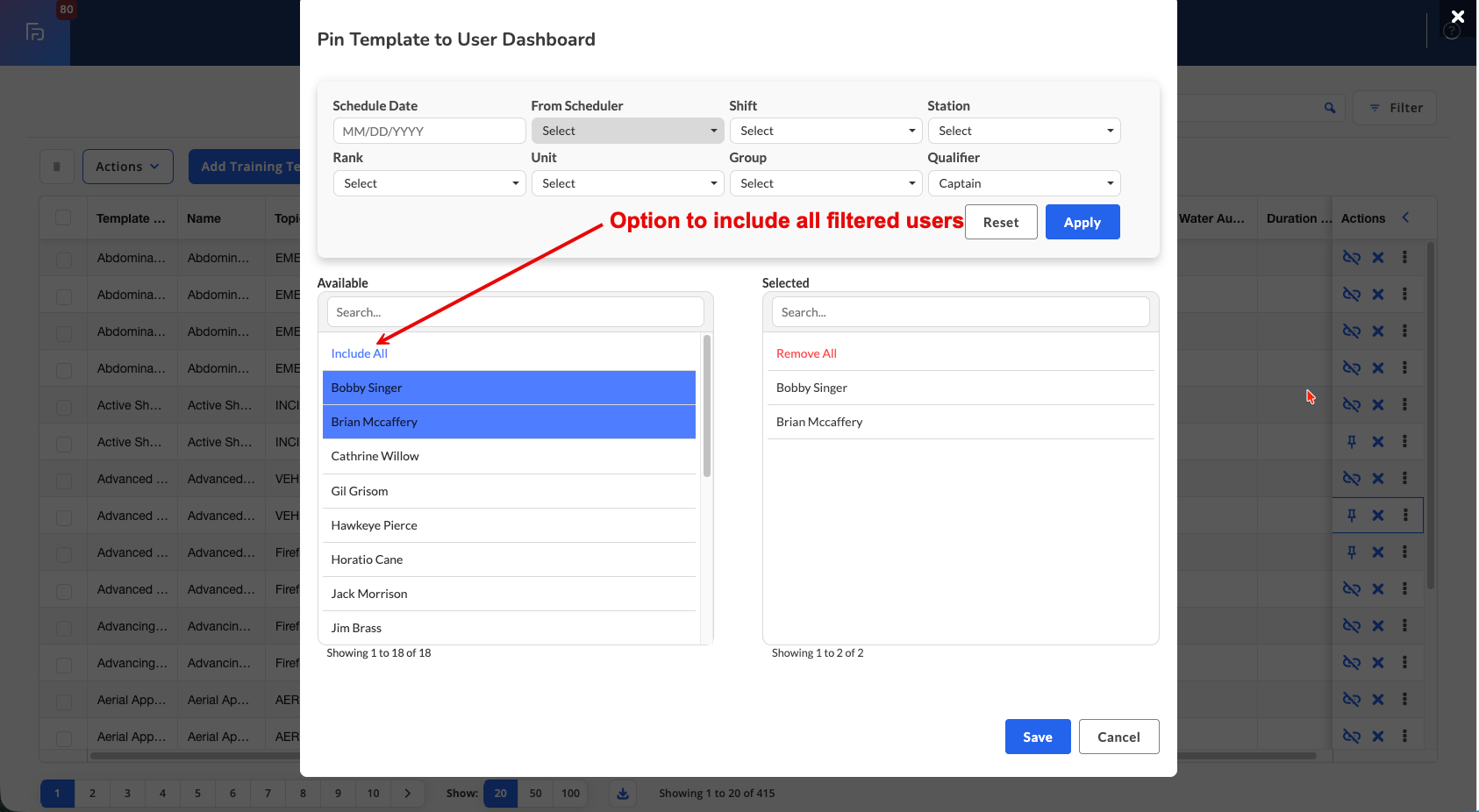Select Hawkeye Pierce in the Available list
Viewport: 1479px width, 812px height.
point(510,525)
